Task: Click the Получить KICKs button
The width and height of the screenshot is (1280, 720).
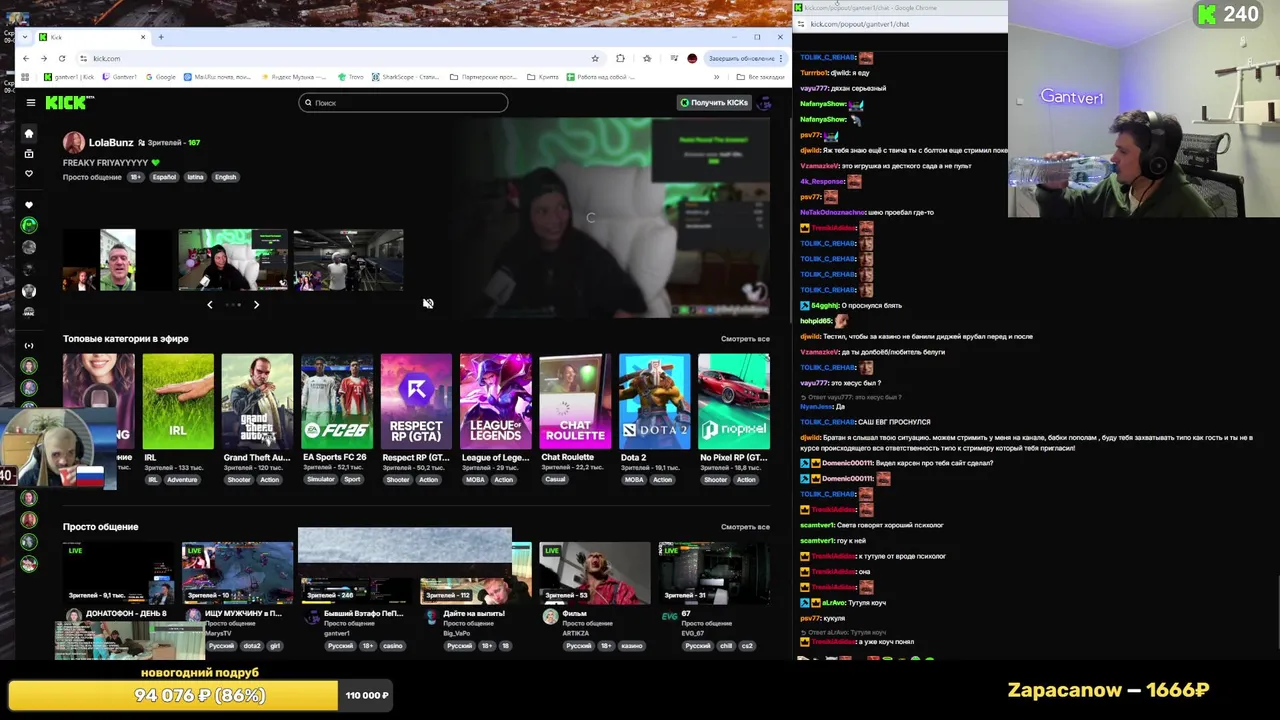Action: click(714, 102)
